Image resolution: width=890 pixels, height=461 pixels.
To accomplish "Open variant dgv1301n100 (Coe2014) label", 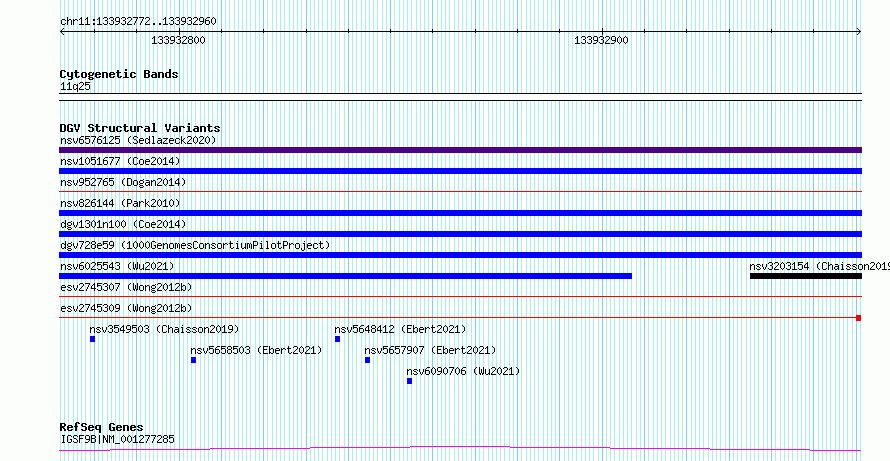I will pyautogui.click(x=123, y=224).
